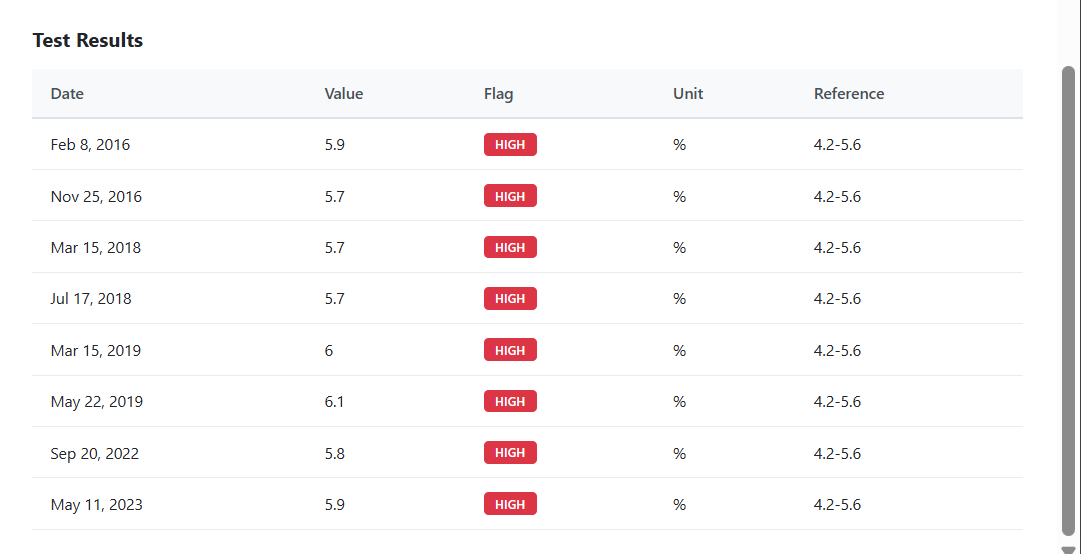Click the vertical scrollbar thumb
This screenshot has height=554, width=1081.
click(x=1068, y=300)
